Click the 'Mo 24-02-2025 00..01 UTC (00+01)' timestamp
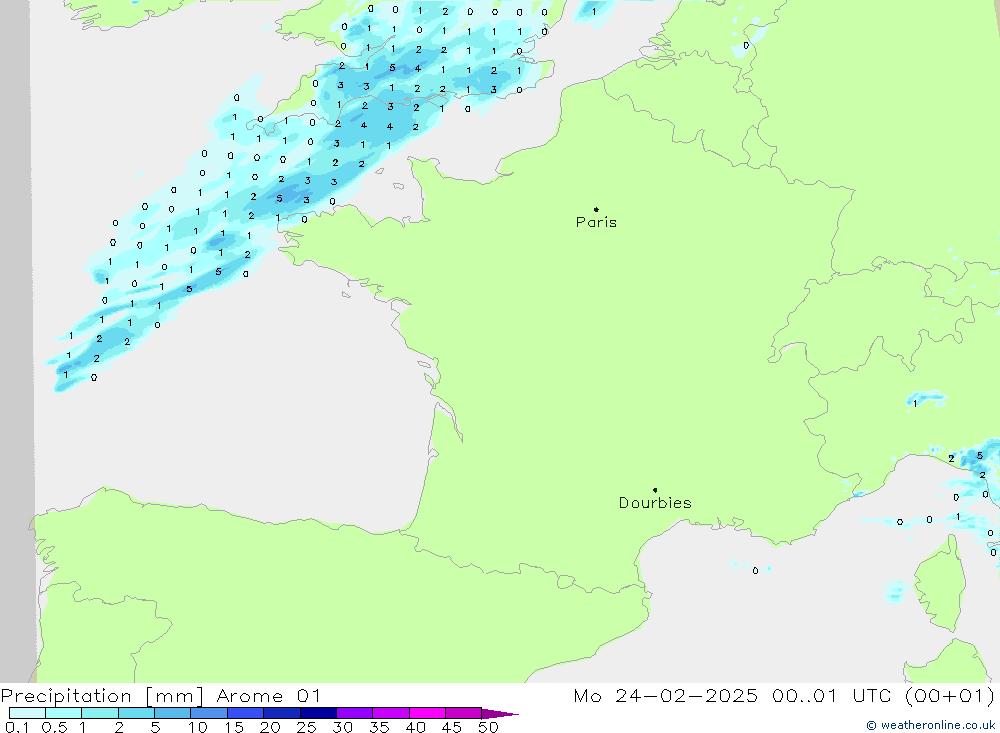Image resolution: width=1000 pixels, height=733 pixels. [784, 696]
